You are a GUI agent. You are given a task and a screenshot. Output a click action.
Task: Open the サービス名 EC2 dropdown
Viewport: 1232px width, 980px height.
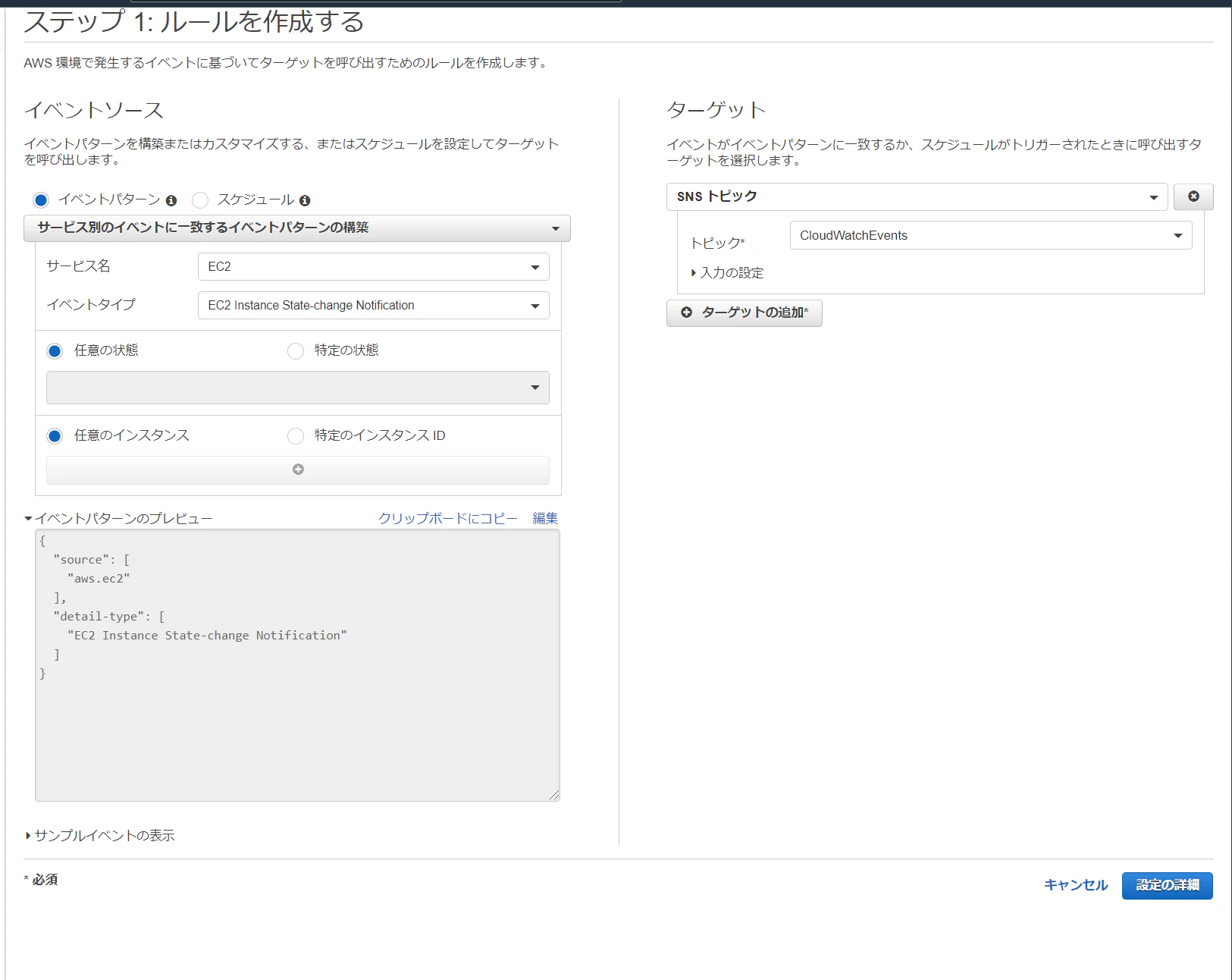coord(373,267)
